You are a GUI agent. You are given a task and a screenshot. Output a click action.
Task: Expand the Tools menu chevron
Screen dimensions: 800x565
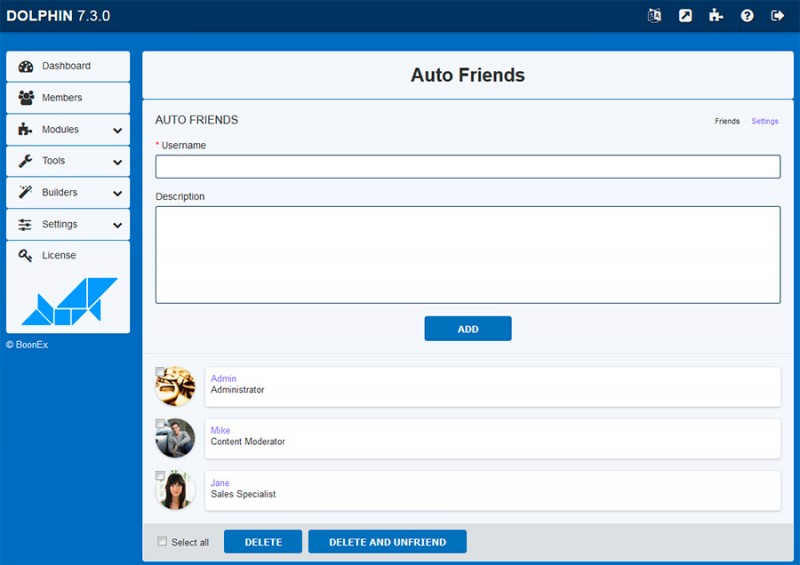[117, 162]
